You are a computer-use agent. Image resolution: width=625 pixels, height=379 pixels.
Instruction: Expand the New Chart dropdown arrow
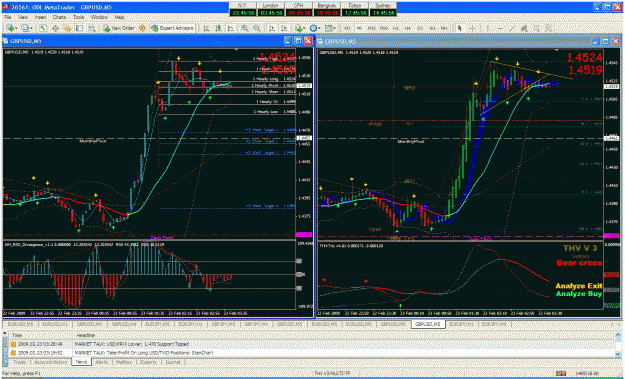pyautogui.click(x=16, y=28)
